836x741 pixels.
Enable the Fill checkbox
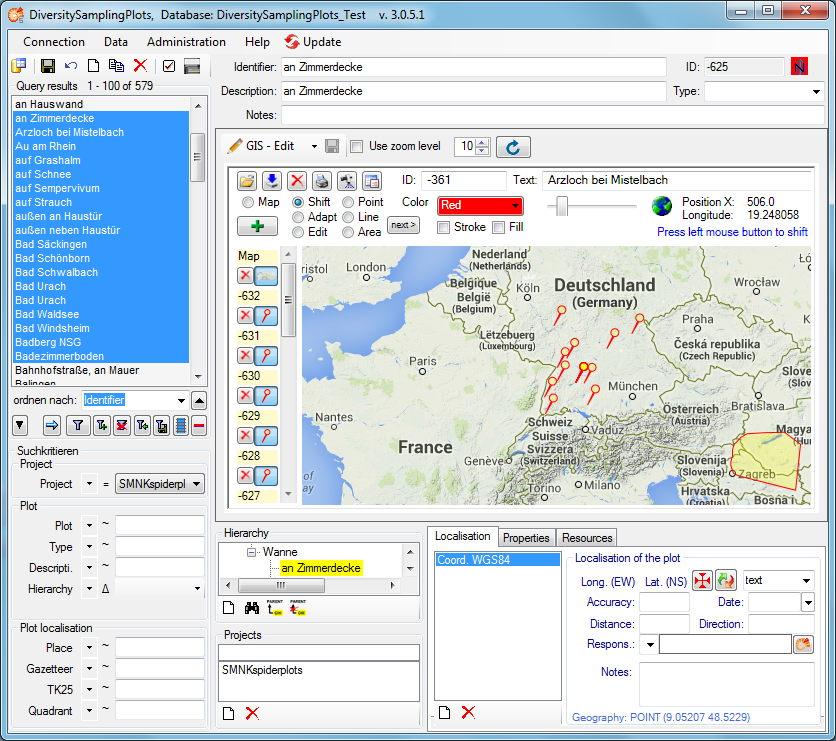click(x=499, y=228)
